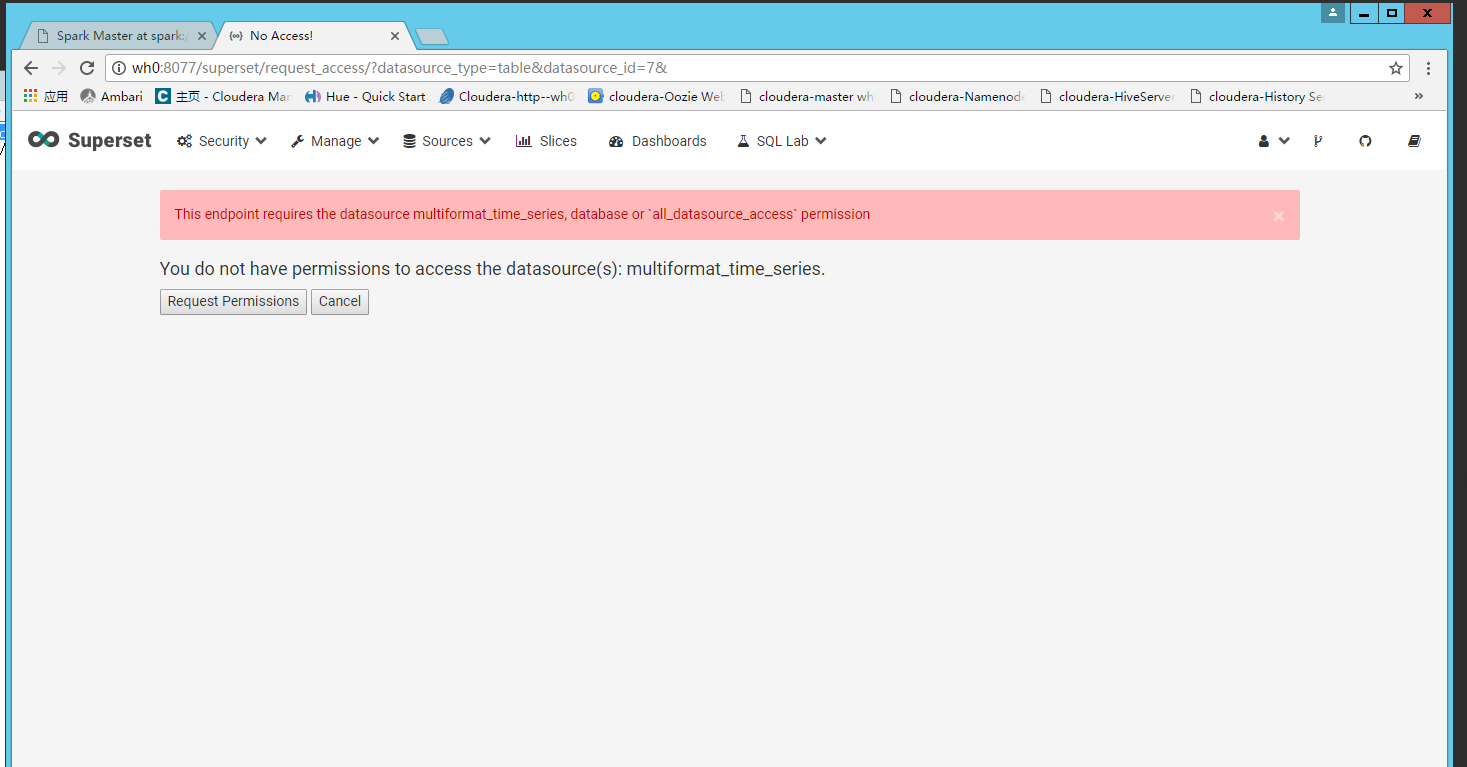Viewport: 1467px width, 767px height.
Task: Close the No Access! tab
Action: pos(394,36)
